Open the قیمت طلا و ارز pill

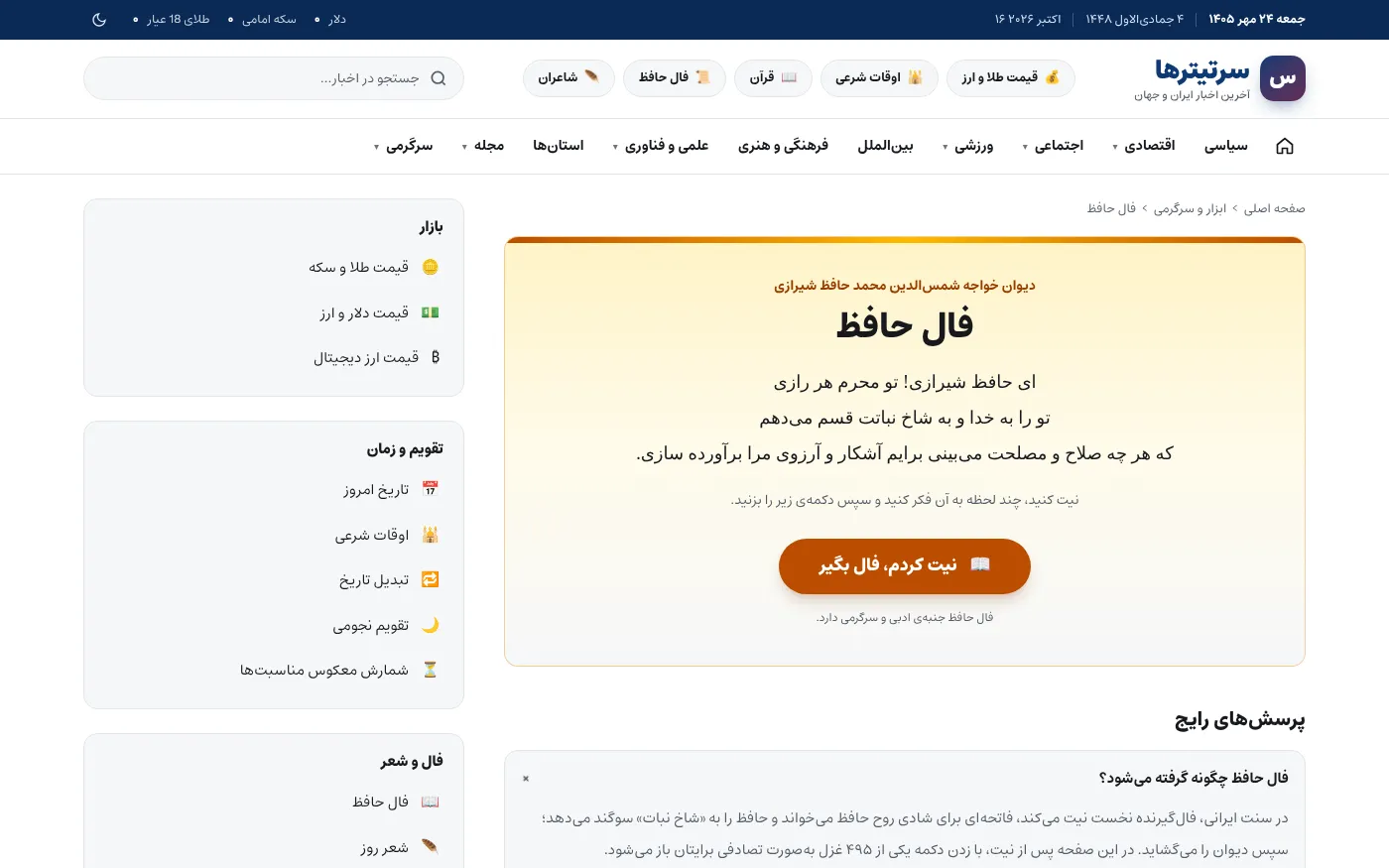coord(1011,77)
